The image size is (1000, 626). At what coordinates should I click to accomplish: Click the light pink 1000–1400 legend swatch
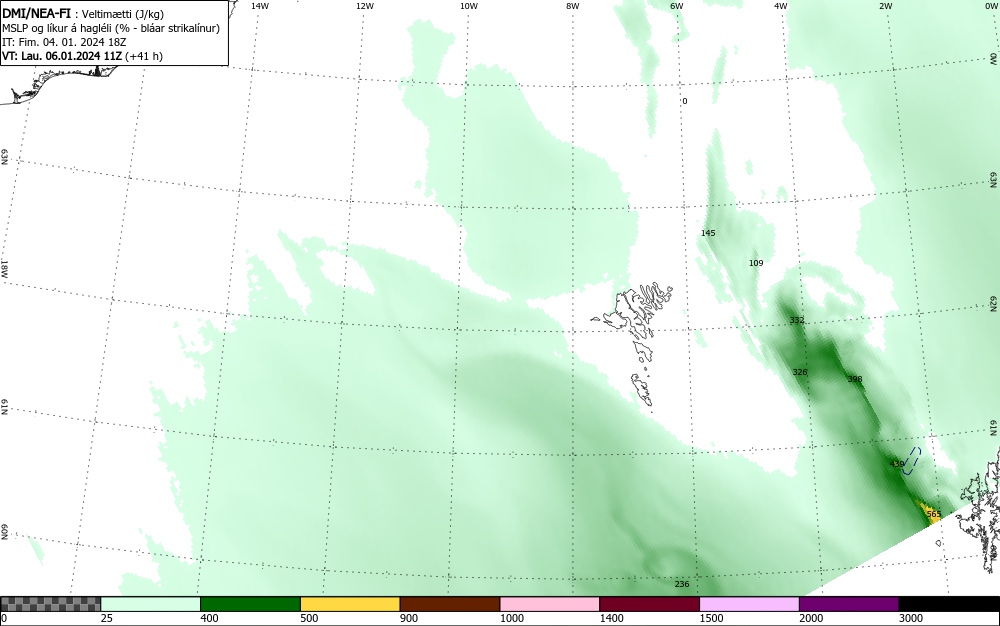coord(550,604)
